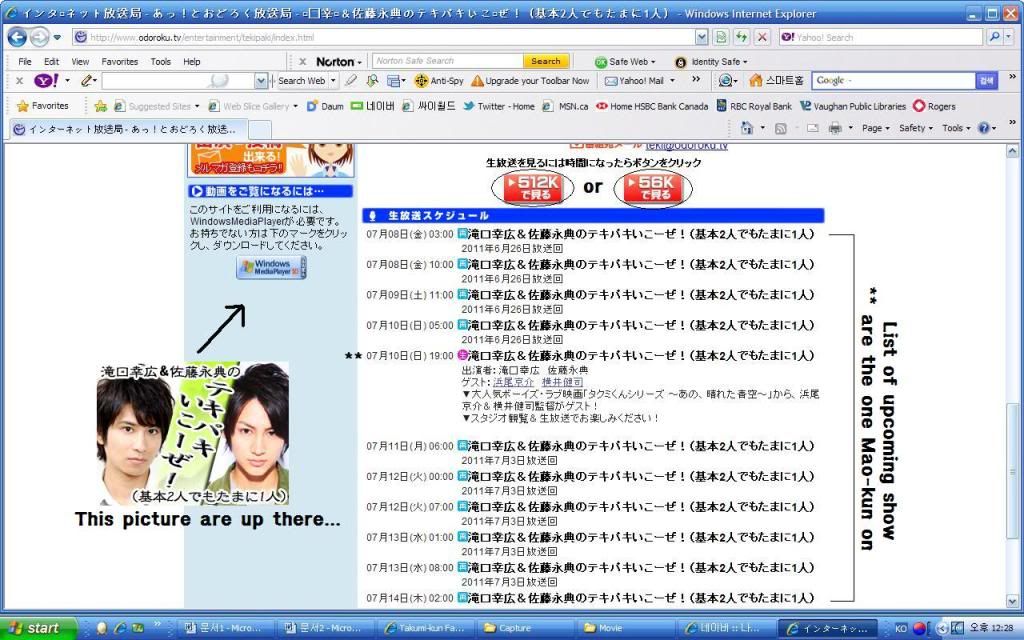Expand the Safety menu dropdown
The width and height of the screenshot is (1024, 640).
coord(915,128)
